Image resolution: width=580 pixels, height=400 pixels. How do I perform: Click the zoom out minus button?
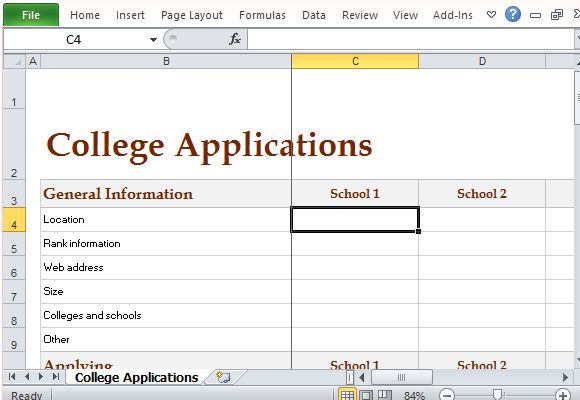click(x=447, y=395)
